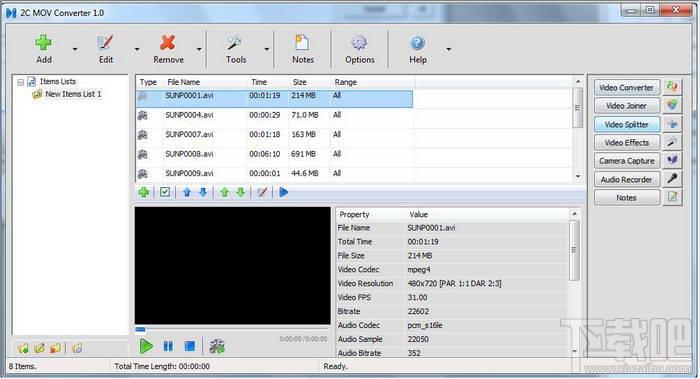Click the Edit toolbar icon
700x379 pixels.
(x=105, y=43)
